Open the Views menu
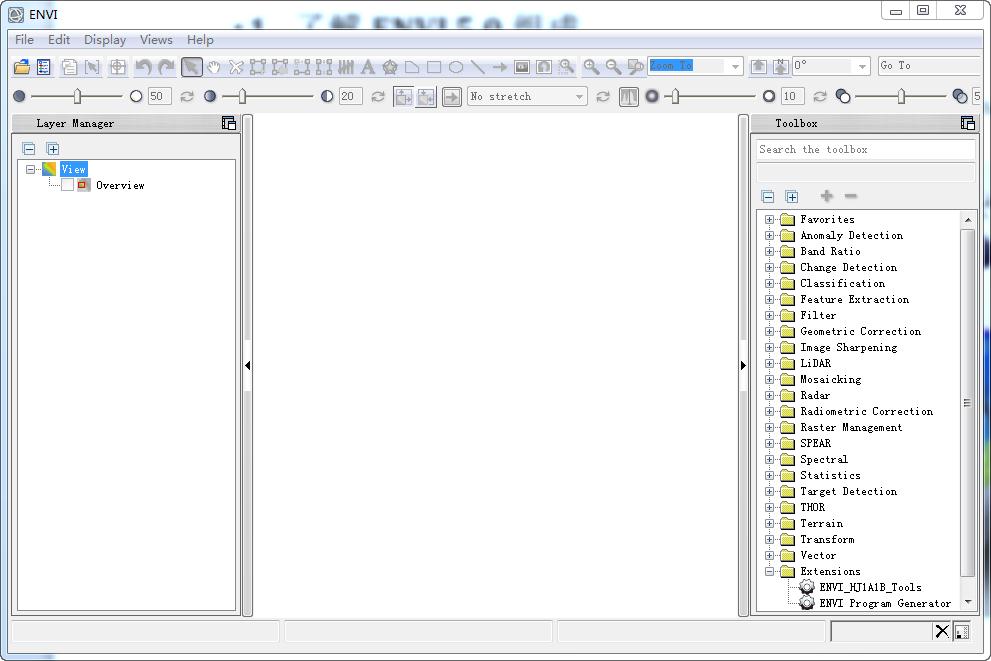 156,40
